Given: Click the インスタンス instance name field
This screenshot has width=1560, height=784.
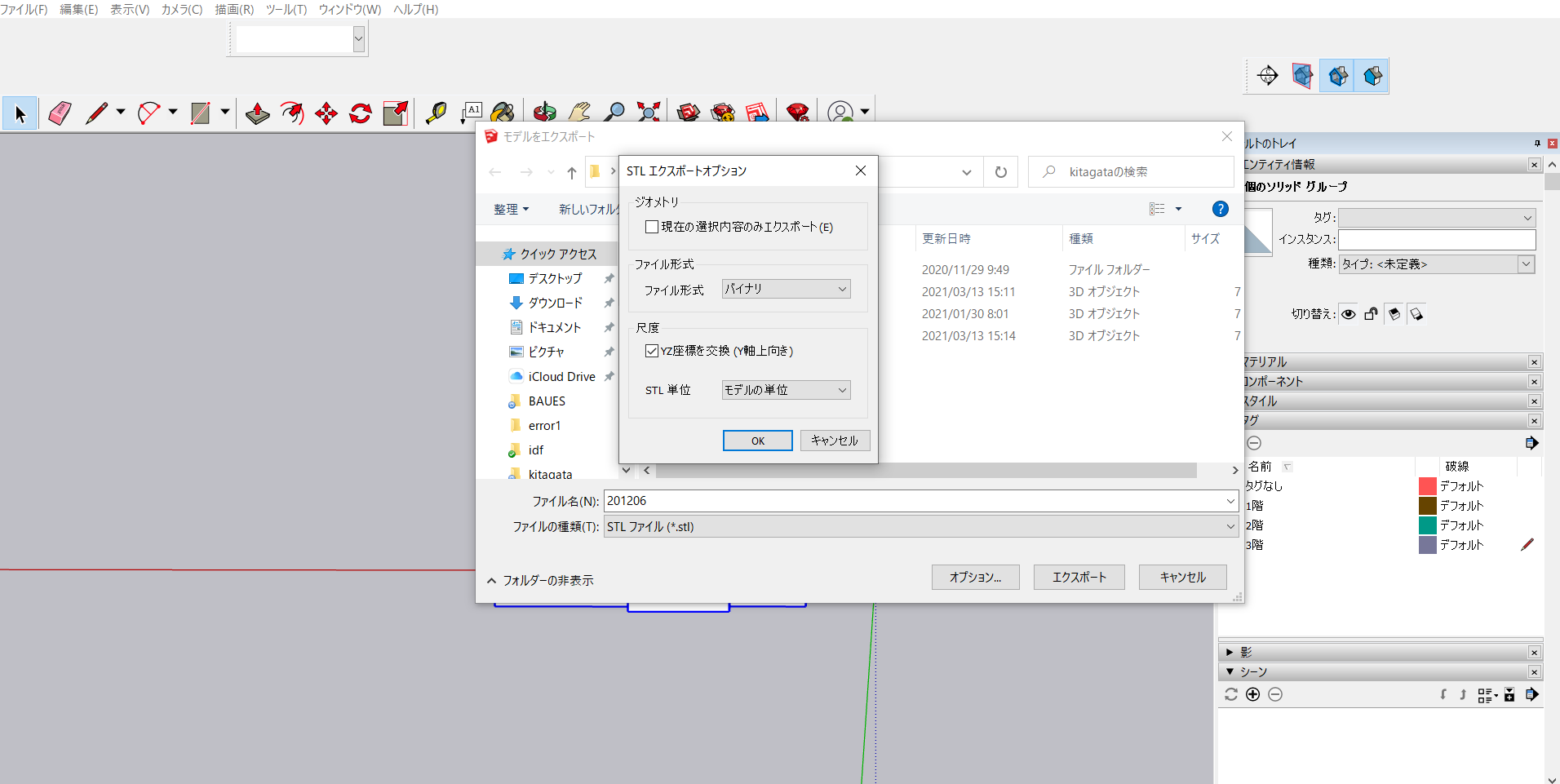Looking at the screenshot, I should coord(1437,240).
